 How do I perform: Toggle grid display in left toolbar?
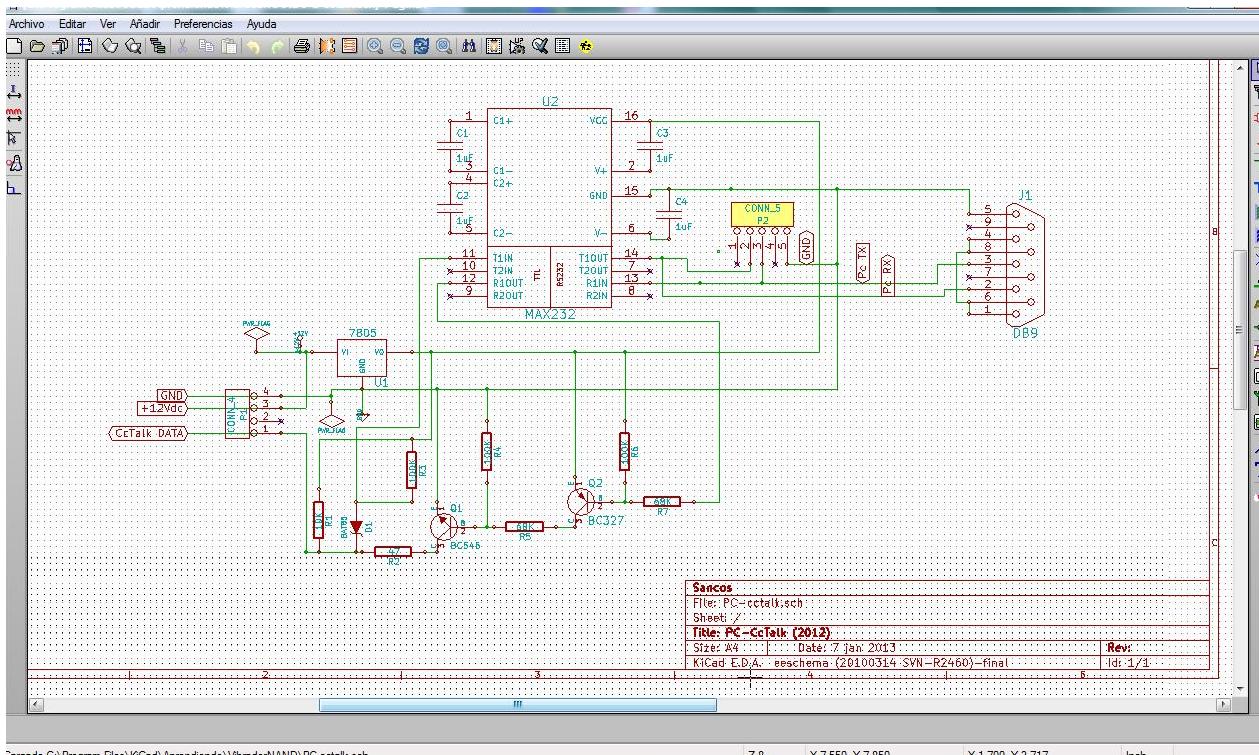tap(14, 68)
